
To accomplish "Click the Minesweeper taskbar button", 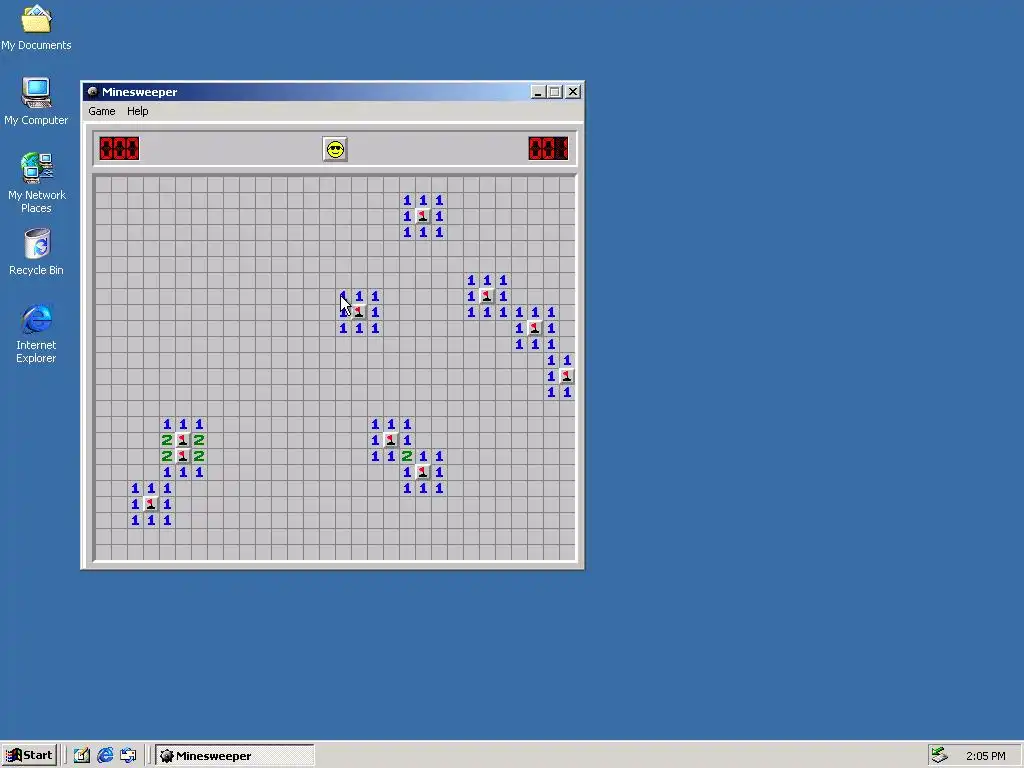I will coord(235,756).
